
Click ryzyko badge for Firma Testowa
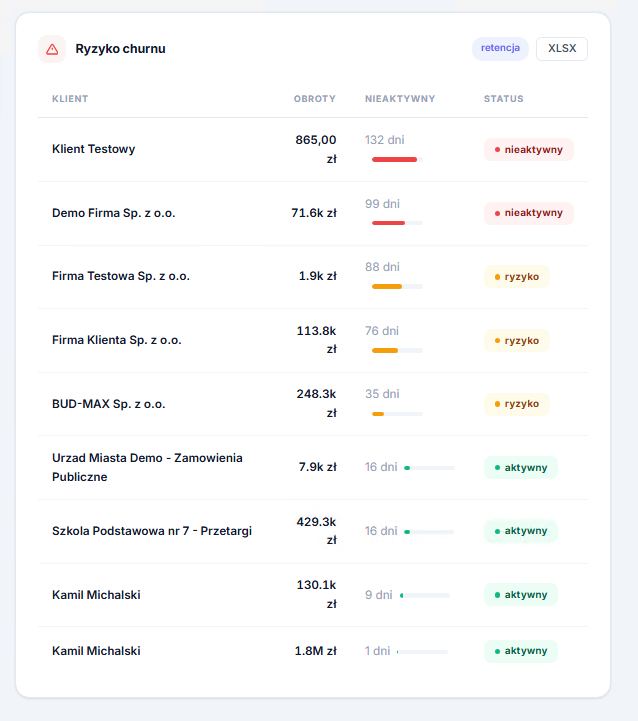tap(516, 277)
